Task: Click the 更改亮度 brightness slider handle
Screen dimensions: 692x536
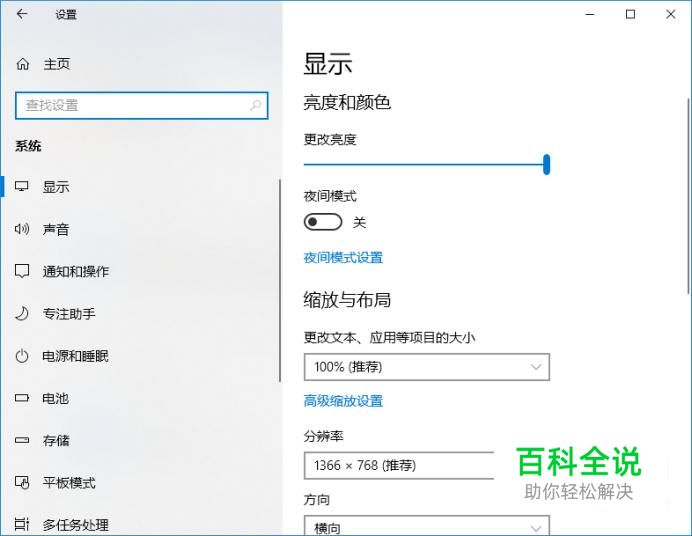Action: tap(546, 165)
